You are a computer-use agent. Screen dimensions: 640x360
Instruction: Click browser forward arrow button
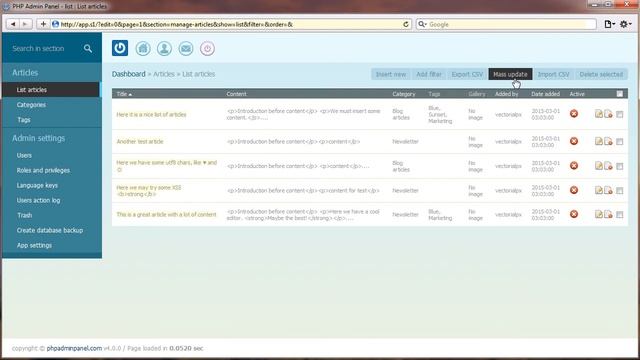click(25, 24)
